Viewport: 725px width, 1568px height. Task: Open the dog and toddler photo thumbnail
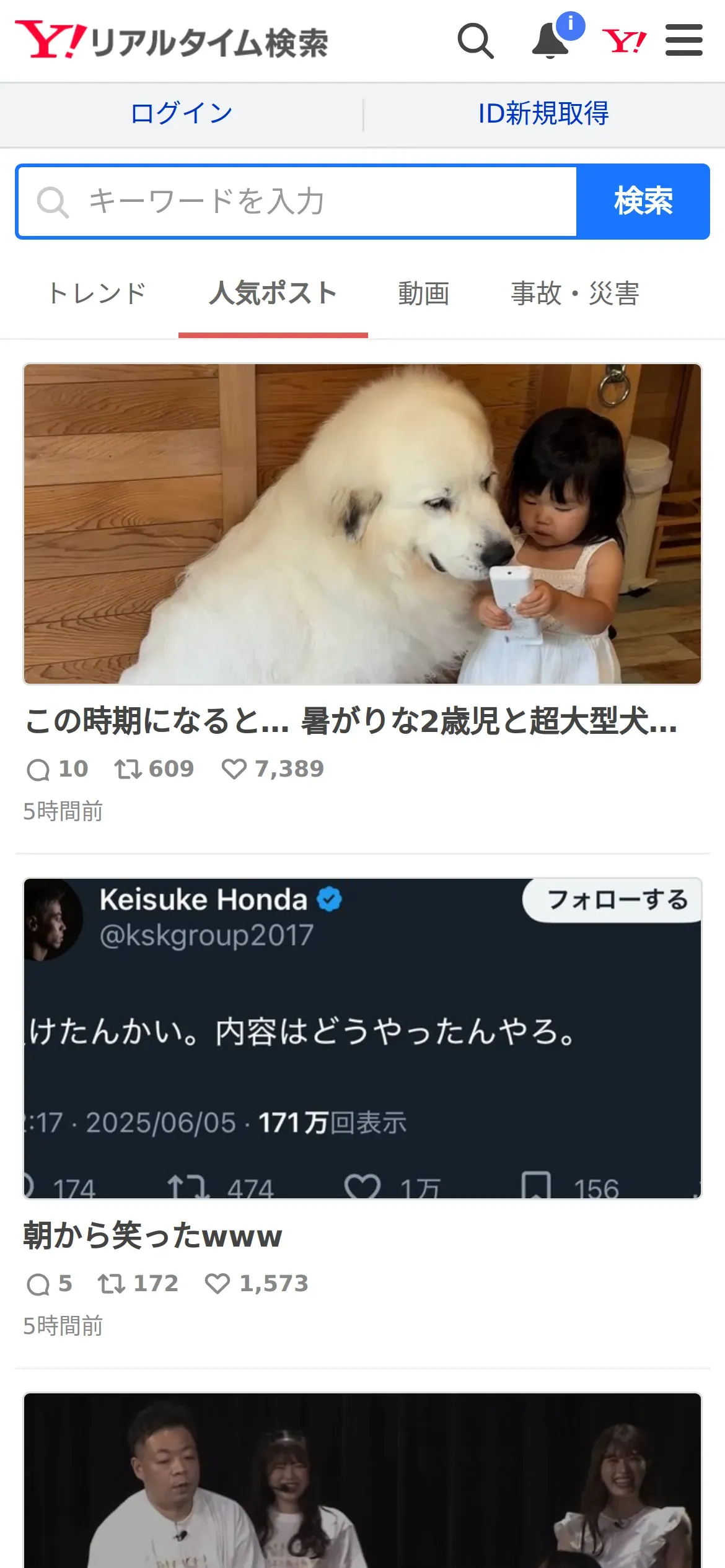click(x=362, y=524)
